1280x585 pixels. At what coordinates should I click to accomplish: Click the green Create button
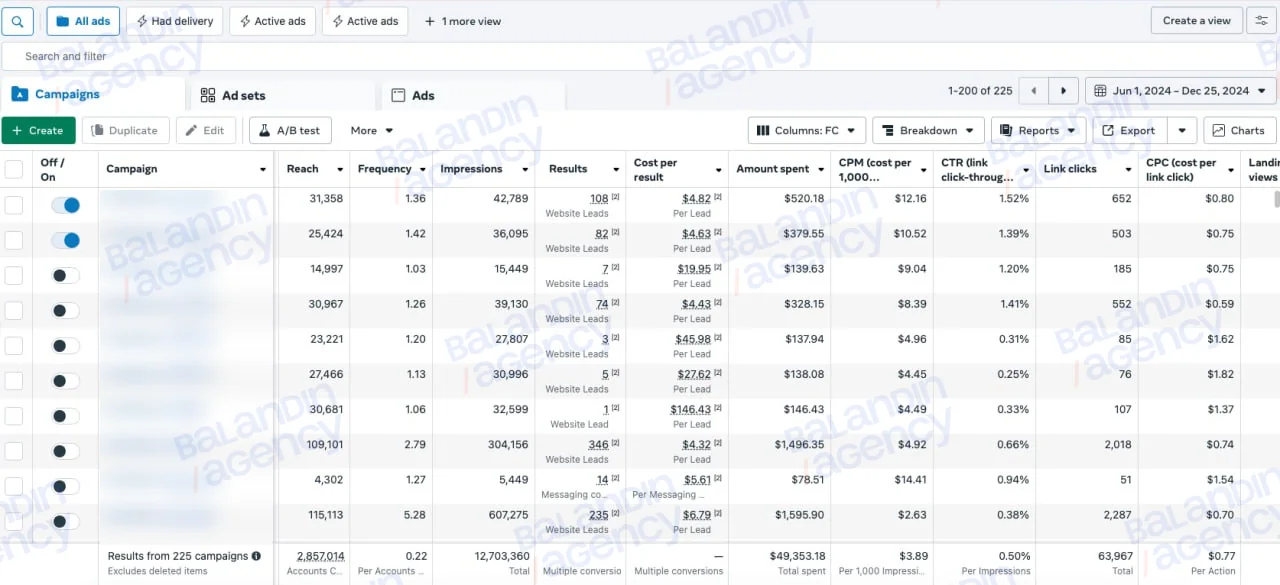[38, 131]
